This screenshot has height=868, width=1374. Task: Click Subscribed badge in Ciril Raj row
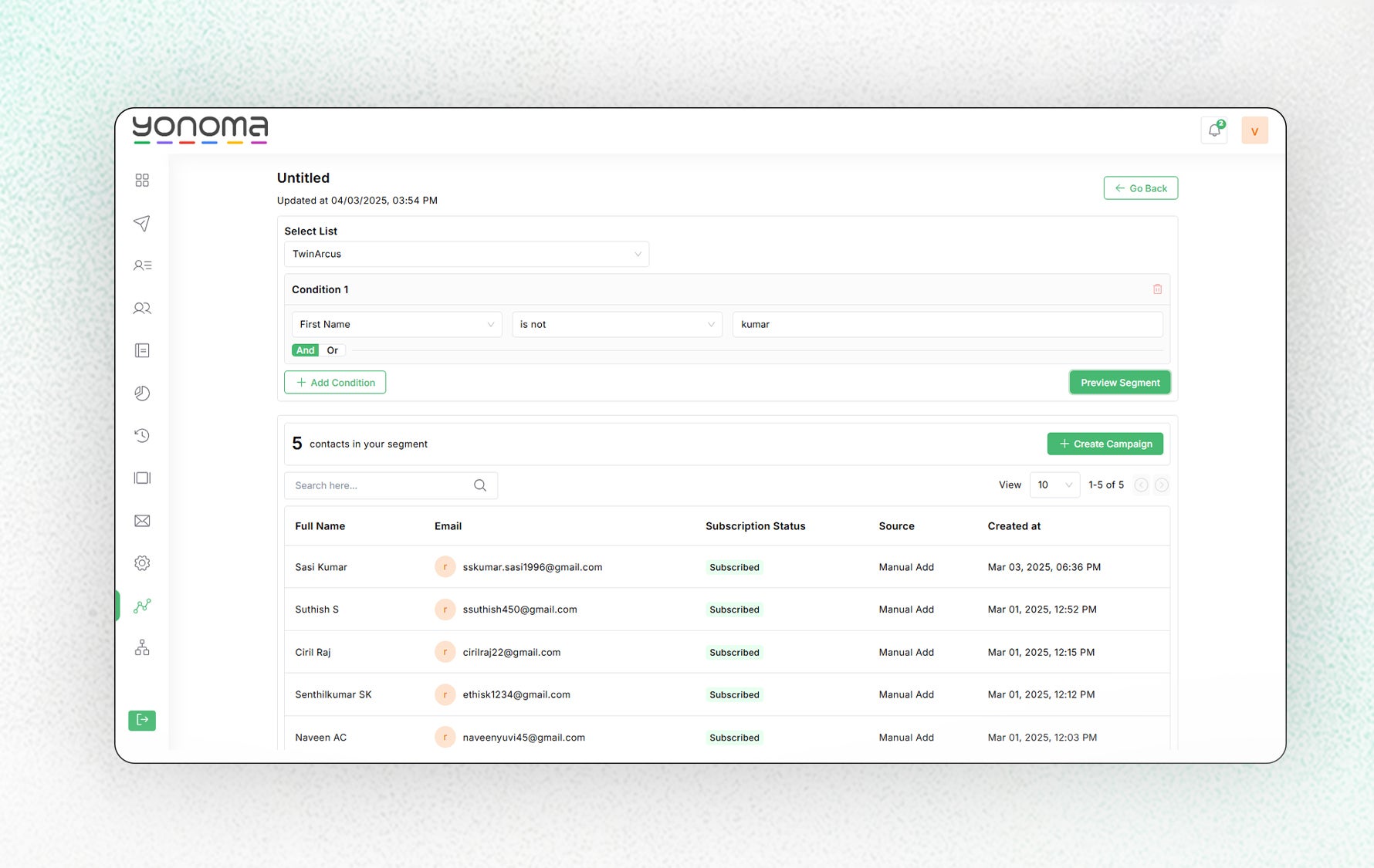coord(735,652)
